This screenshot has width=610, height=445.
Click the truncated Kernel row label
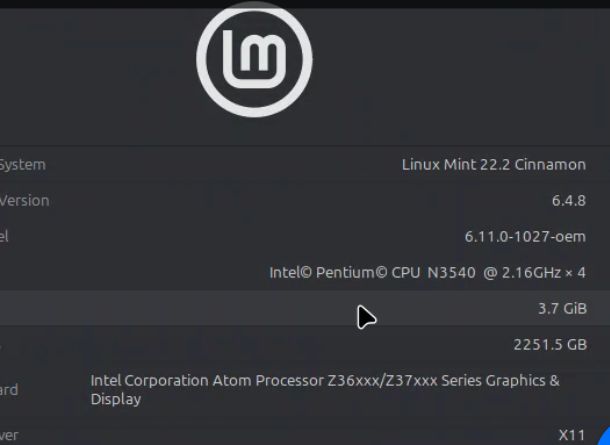pos(4,236)
